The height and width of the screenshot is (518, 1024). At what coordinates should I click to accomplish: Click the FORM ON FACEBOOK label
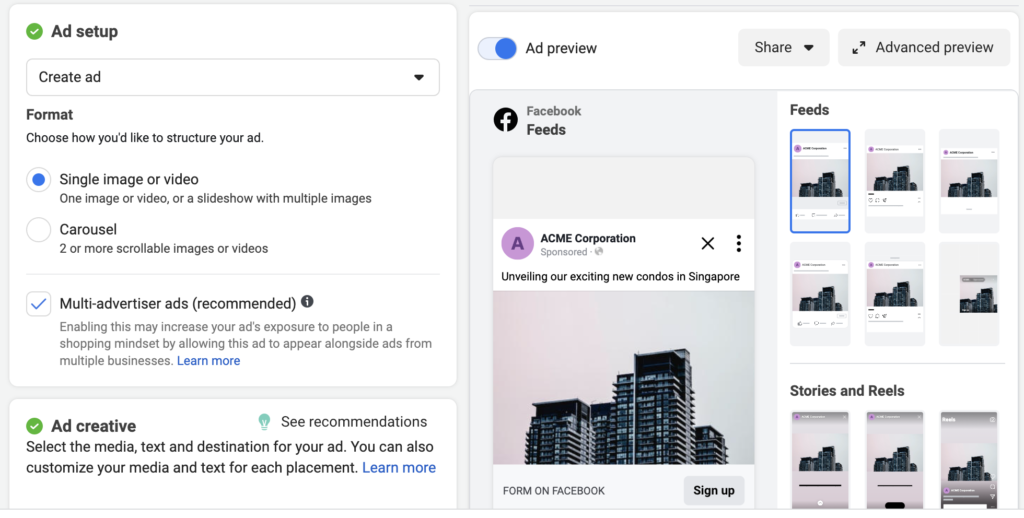554,491
